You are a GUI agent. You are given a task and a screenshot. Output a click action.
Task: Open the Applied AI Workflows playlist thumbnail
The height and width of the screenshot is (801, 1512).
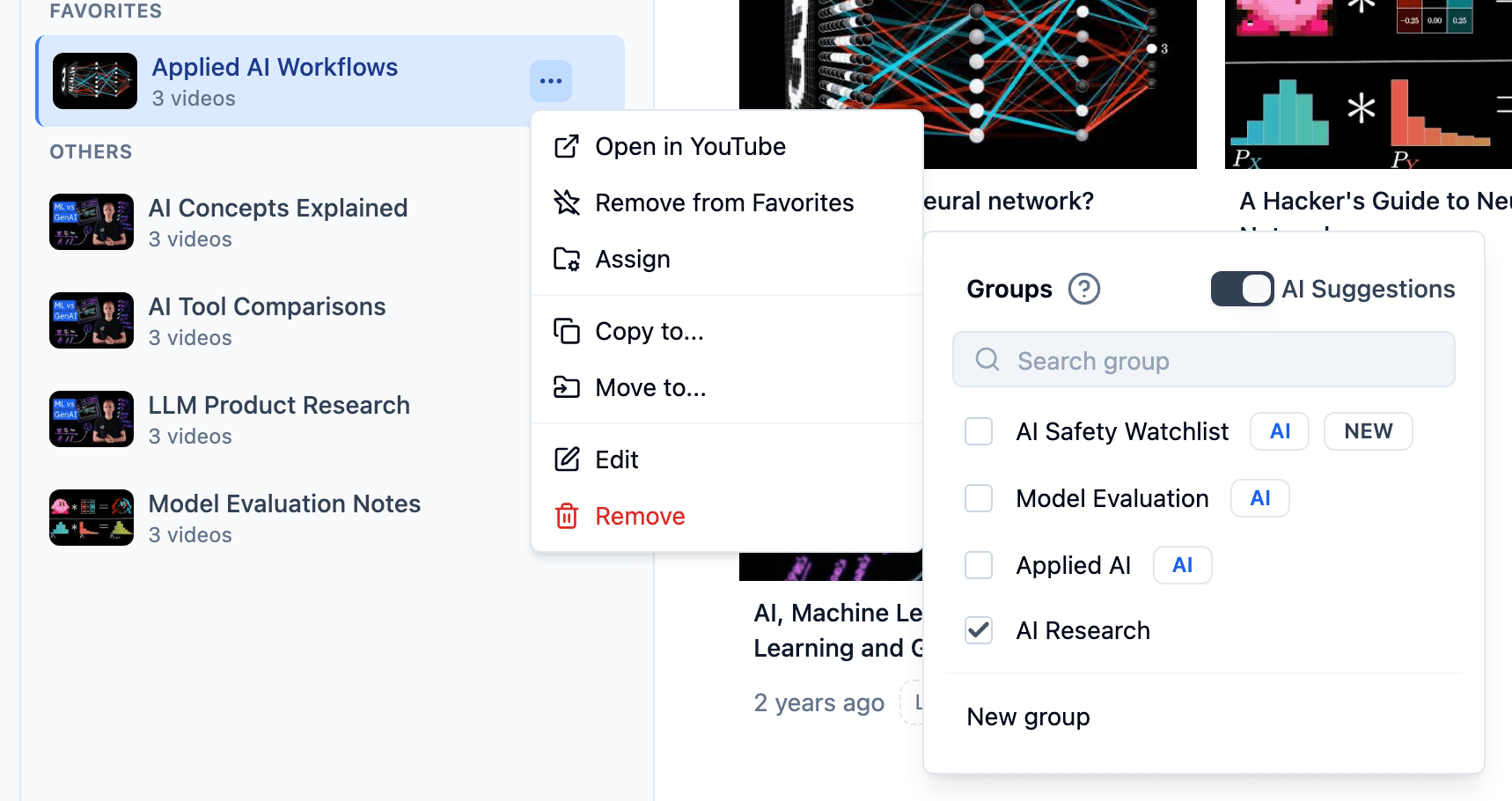(95, 81)
